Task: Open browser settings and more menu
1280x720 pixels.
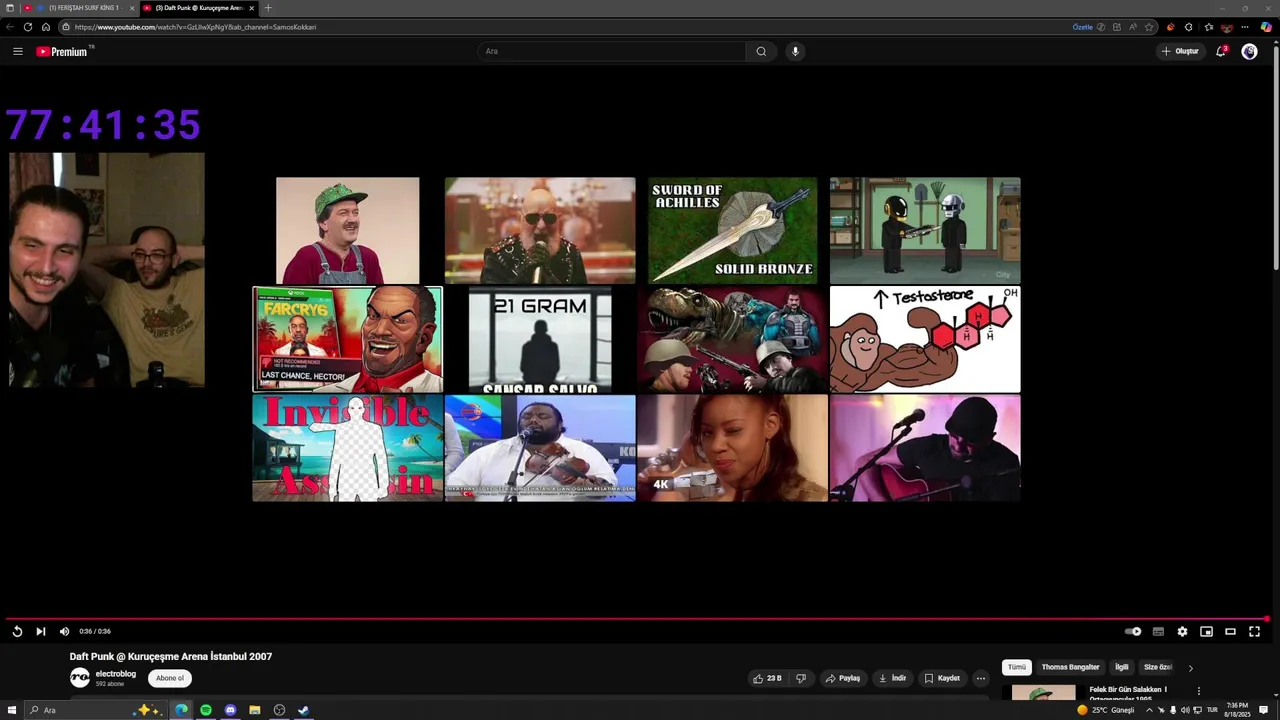Action: point(1245,27)
